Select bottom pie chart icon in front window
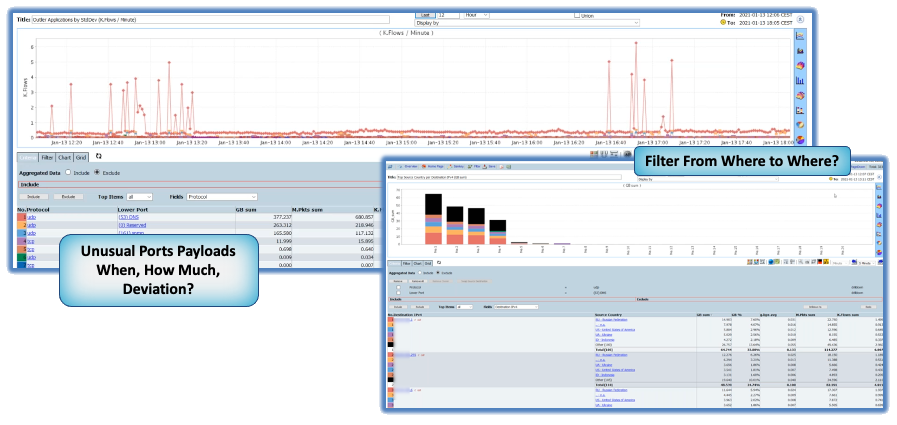 click(879, 252)
